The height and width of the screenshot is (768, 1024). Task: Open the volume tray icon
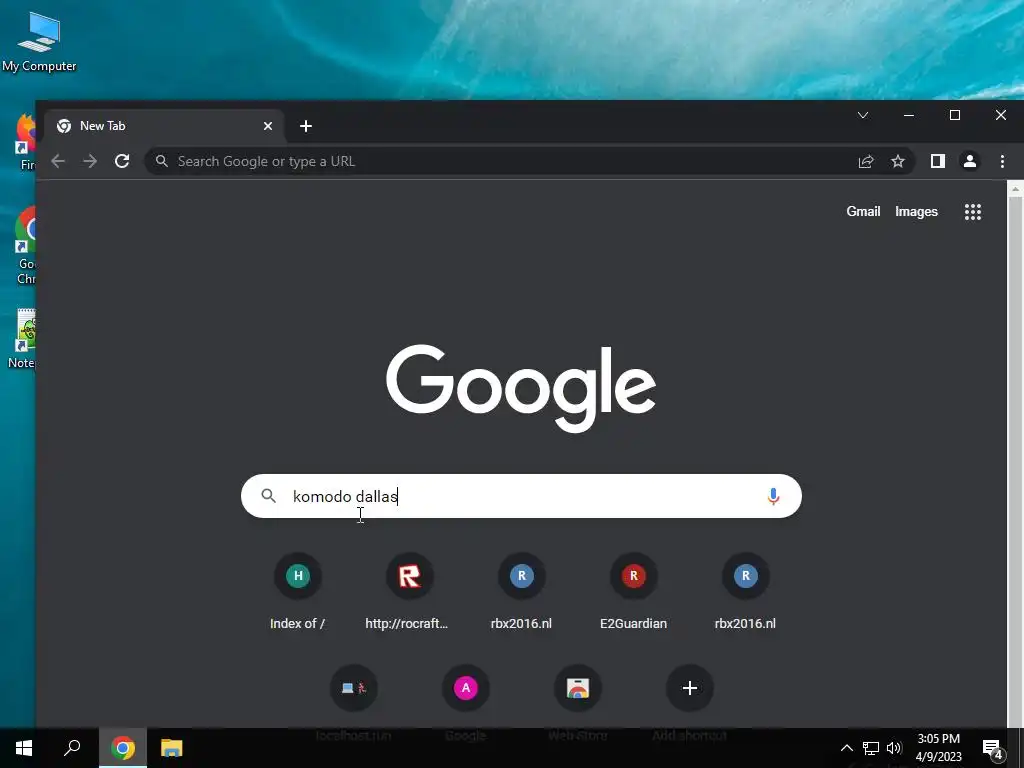coord(894,748)
